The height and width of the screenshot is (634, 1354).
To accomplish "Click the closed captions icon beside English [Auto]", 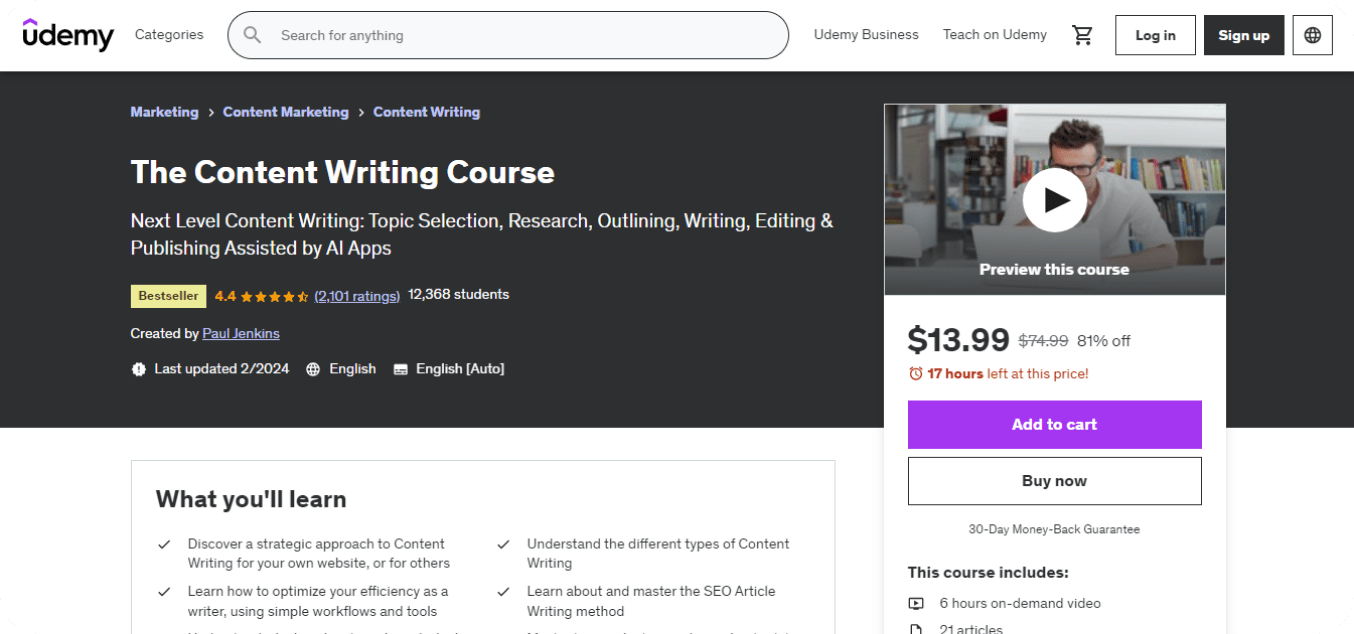I will click(400, 369).
